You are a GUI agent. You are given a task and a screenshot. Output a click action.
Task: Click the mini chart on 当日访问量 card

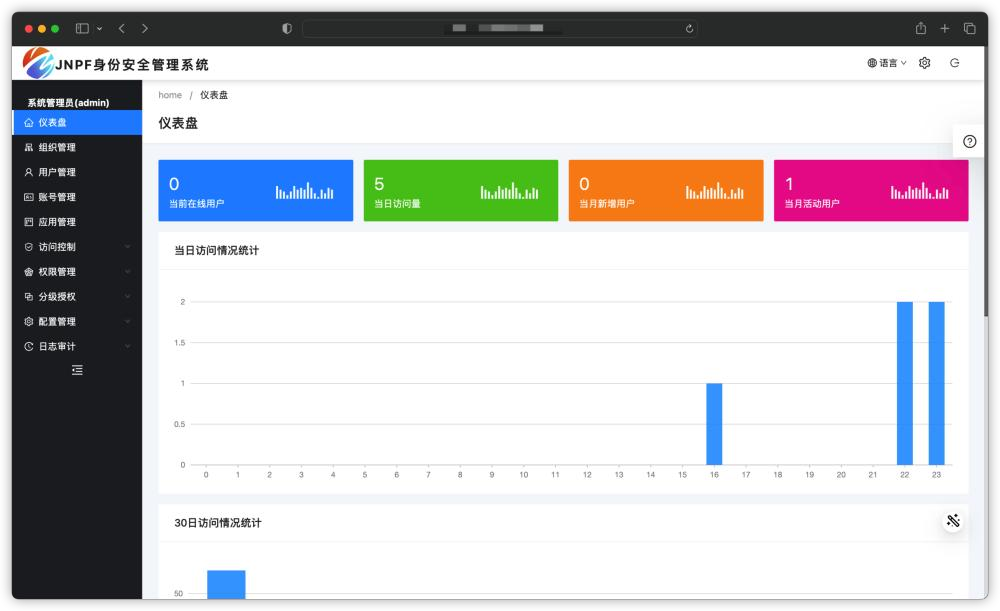510,191
